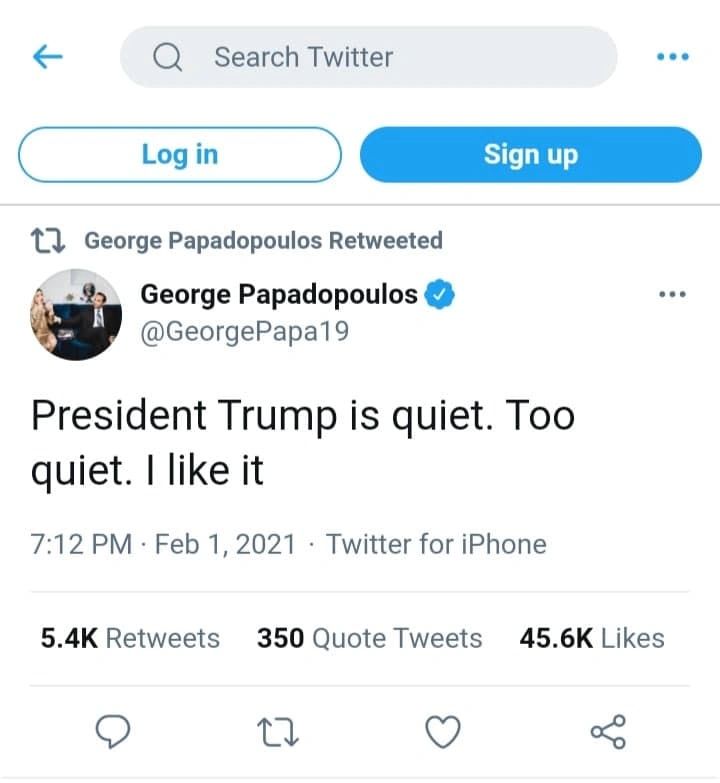View the 350 Quote Tweets list
The image size is (720, 783).
369,638
